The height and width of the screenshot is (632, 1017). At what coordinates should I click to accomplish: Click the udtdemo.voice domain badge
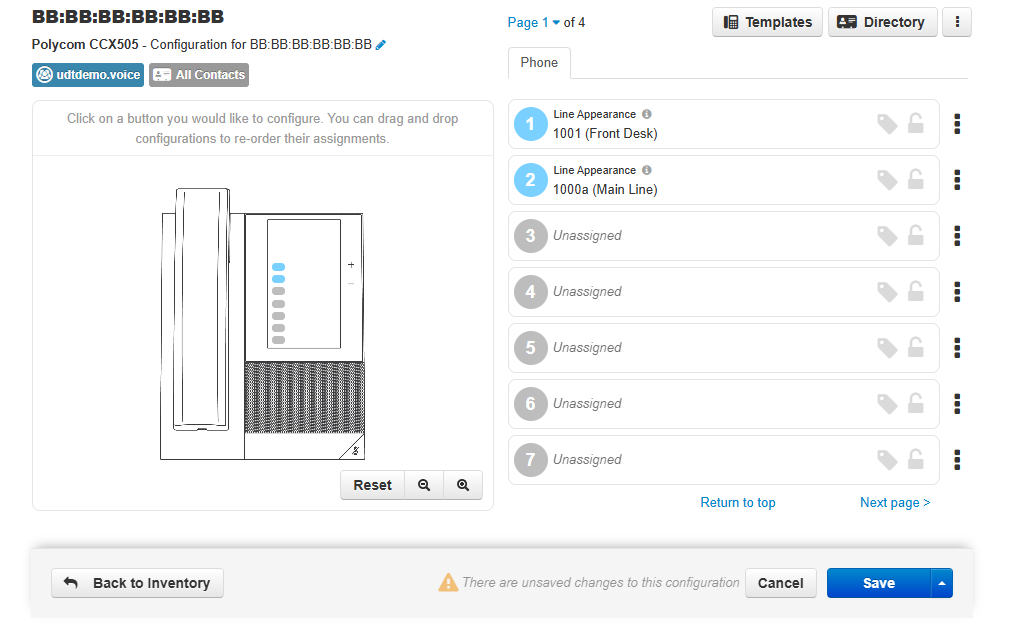pyautogui.click(x=88, y=75)
